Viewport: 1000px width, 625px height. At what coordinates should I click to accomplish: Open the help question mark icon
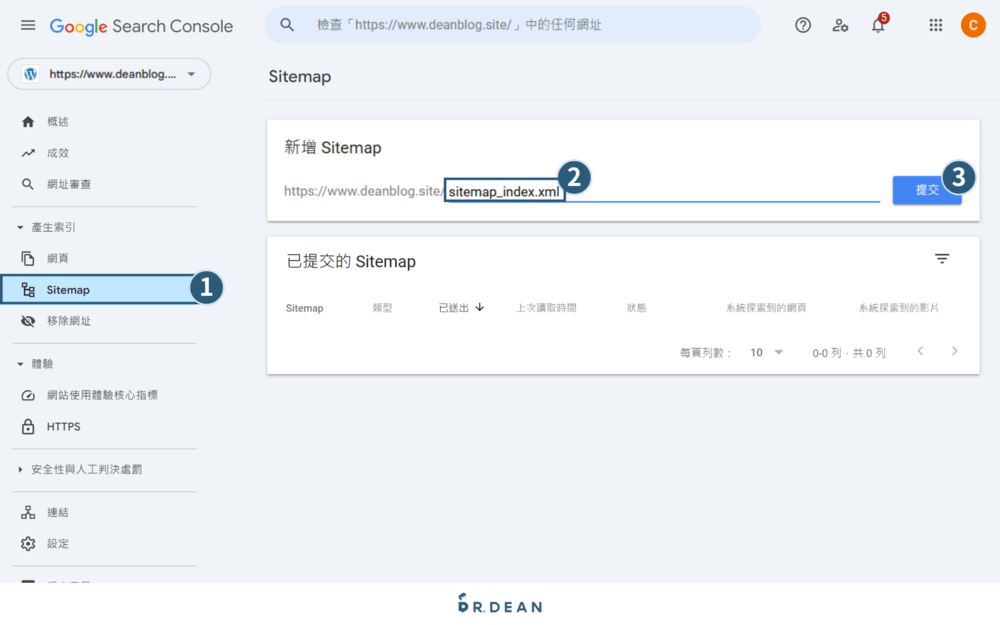click(x=803, y=25)
